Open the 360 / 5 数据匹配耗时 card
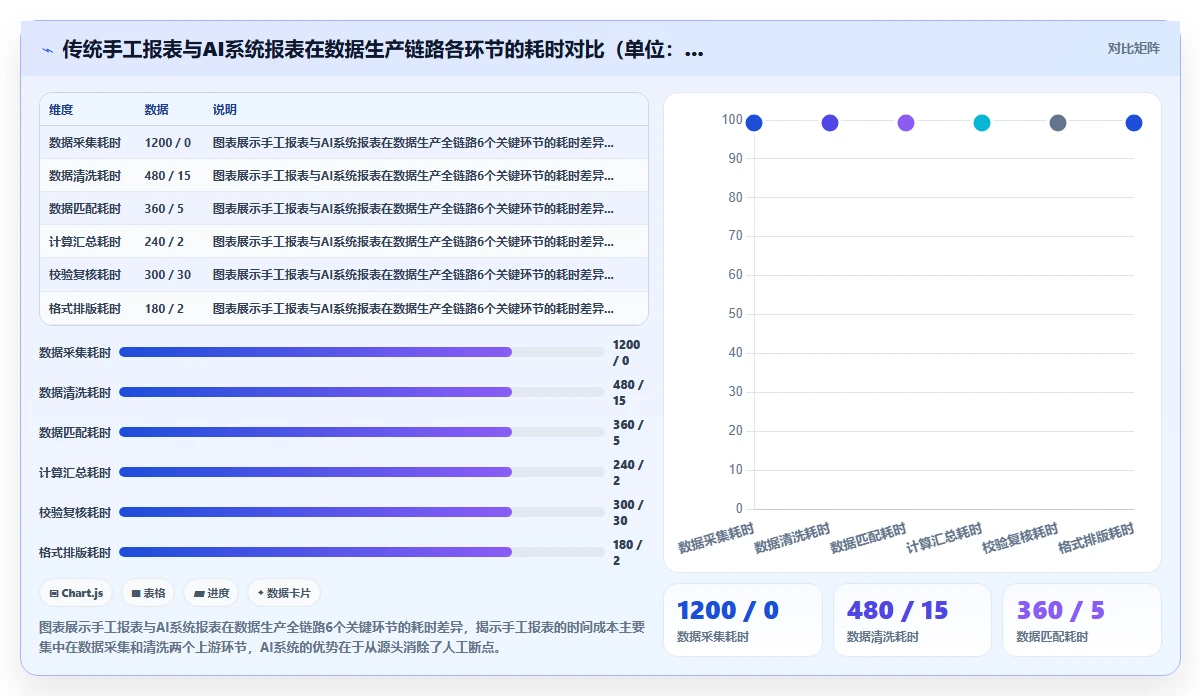Viewport: 1201px width, 696px height. [x=1082, y=620]
